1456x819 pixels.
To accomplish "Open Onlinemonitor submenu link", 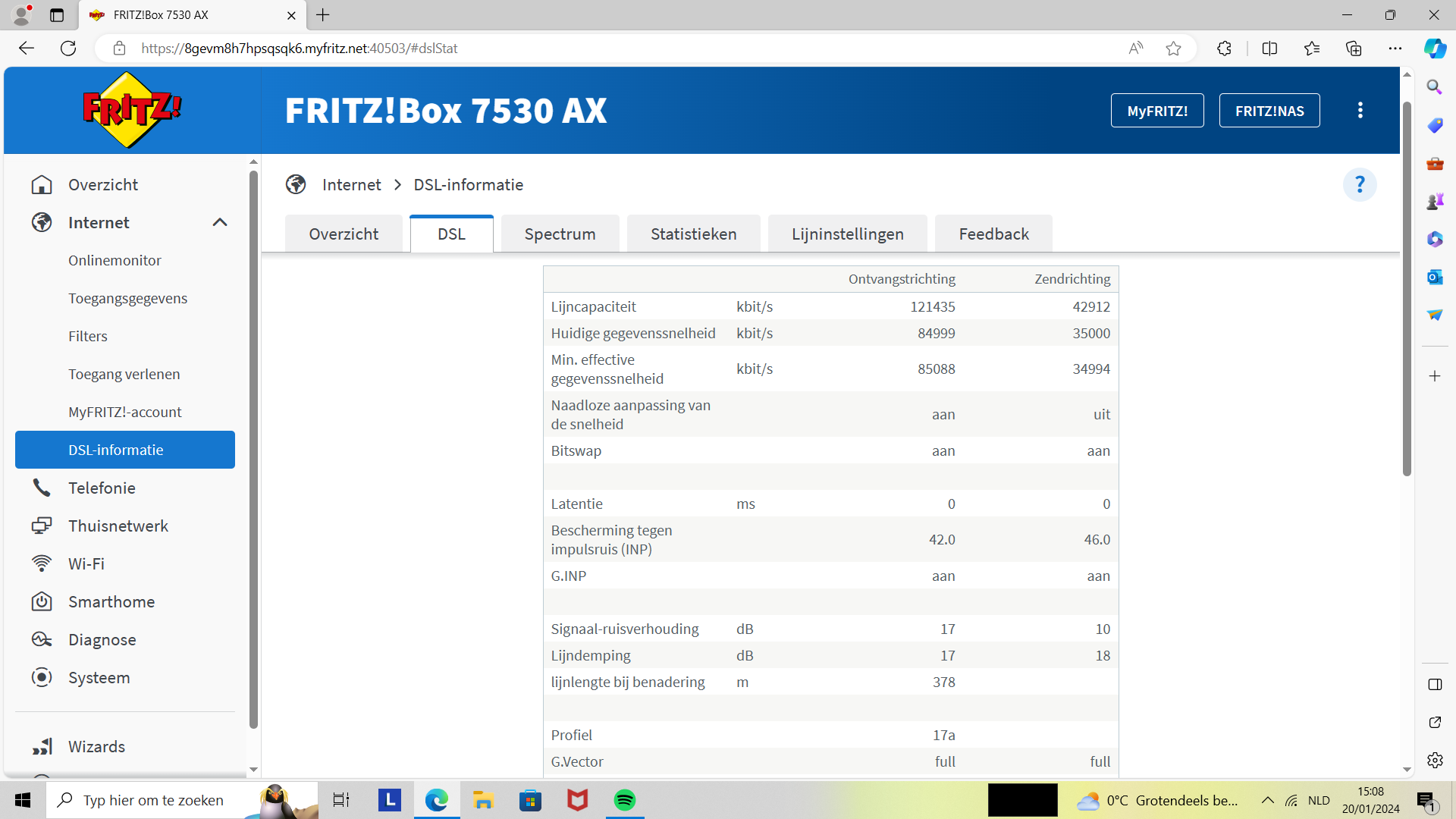I will click(x=115, y=260).
